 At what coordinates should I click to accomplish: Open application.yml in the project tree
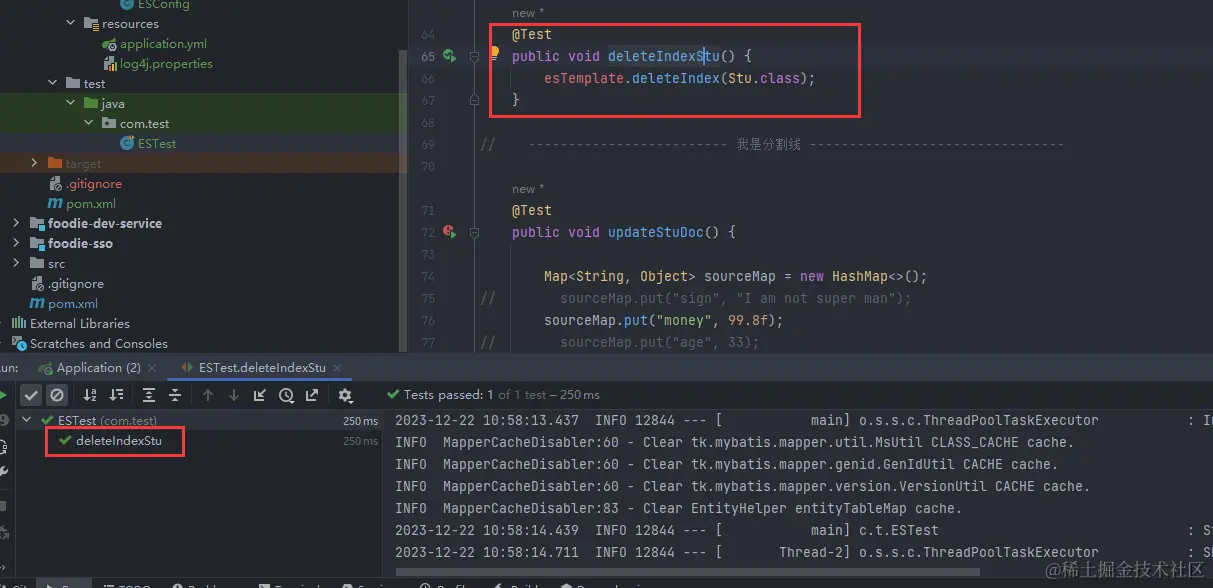(164, 44)
